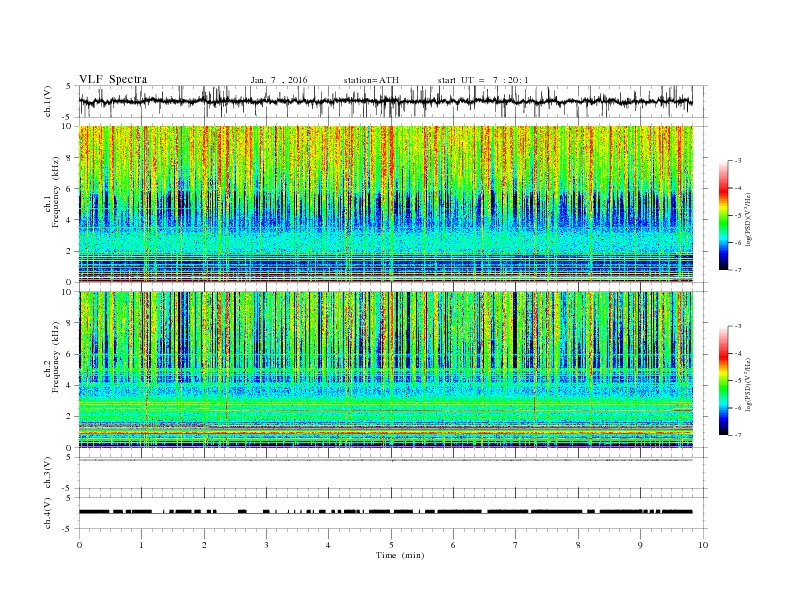Screen dimensions: 792x612
Task: Click the "-6" tick on ch.2 colorbar
Action: coord(737,408)
